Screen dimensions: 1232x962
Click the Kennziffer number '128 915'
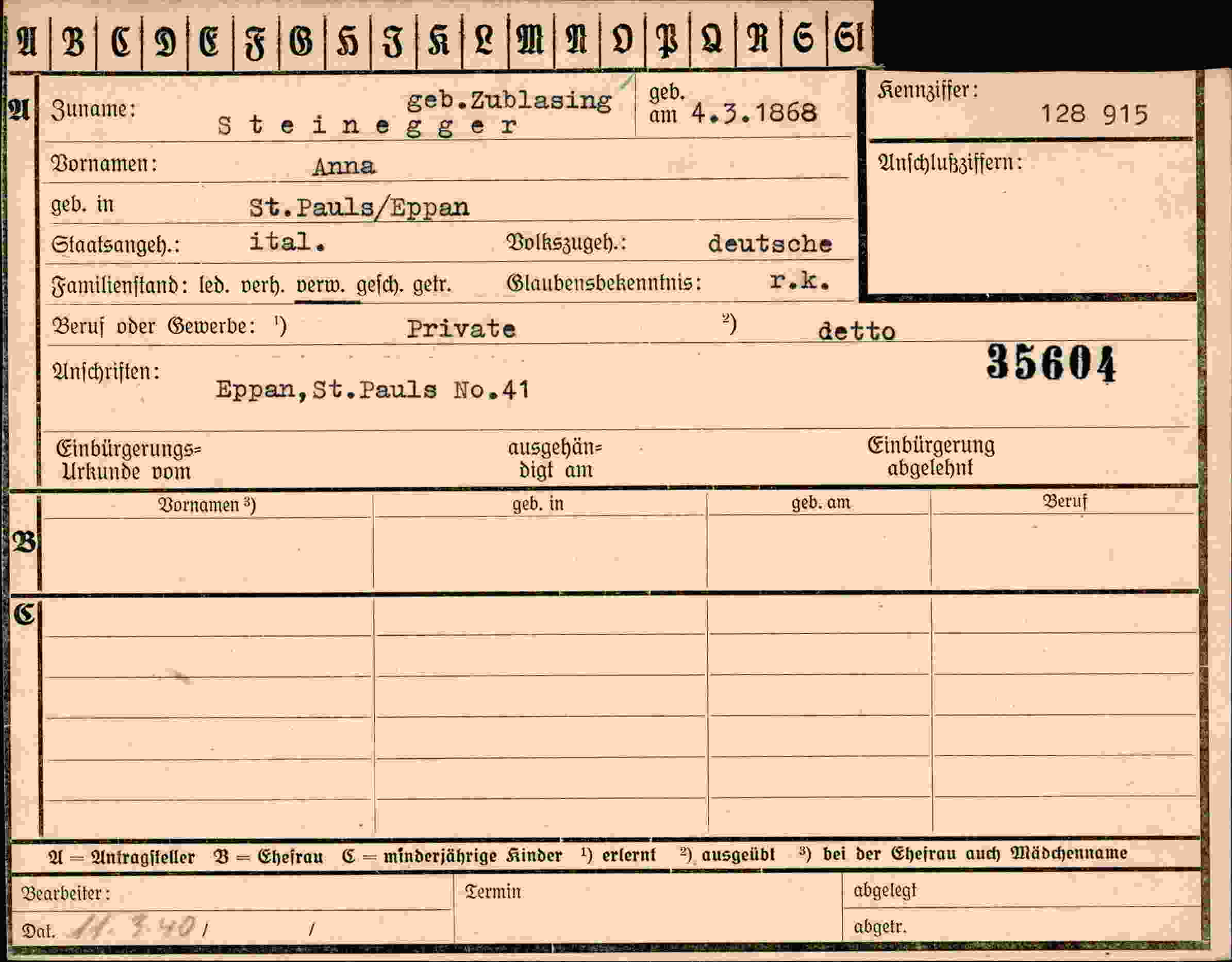[1094, 114]
